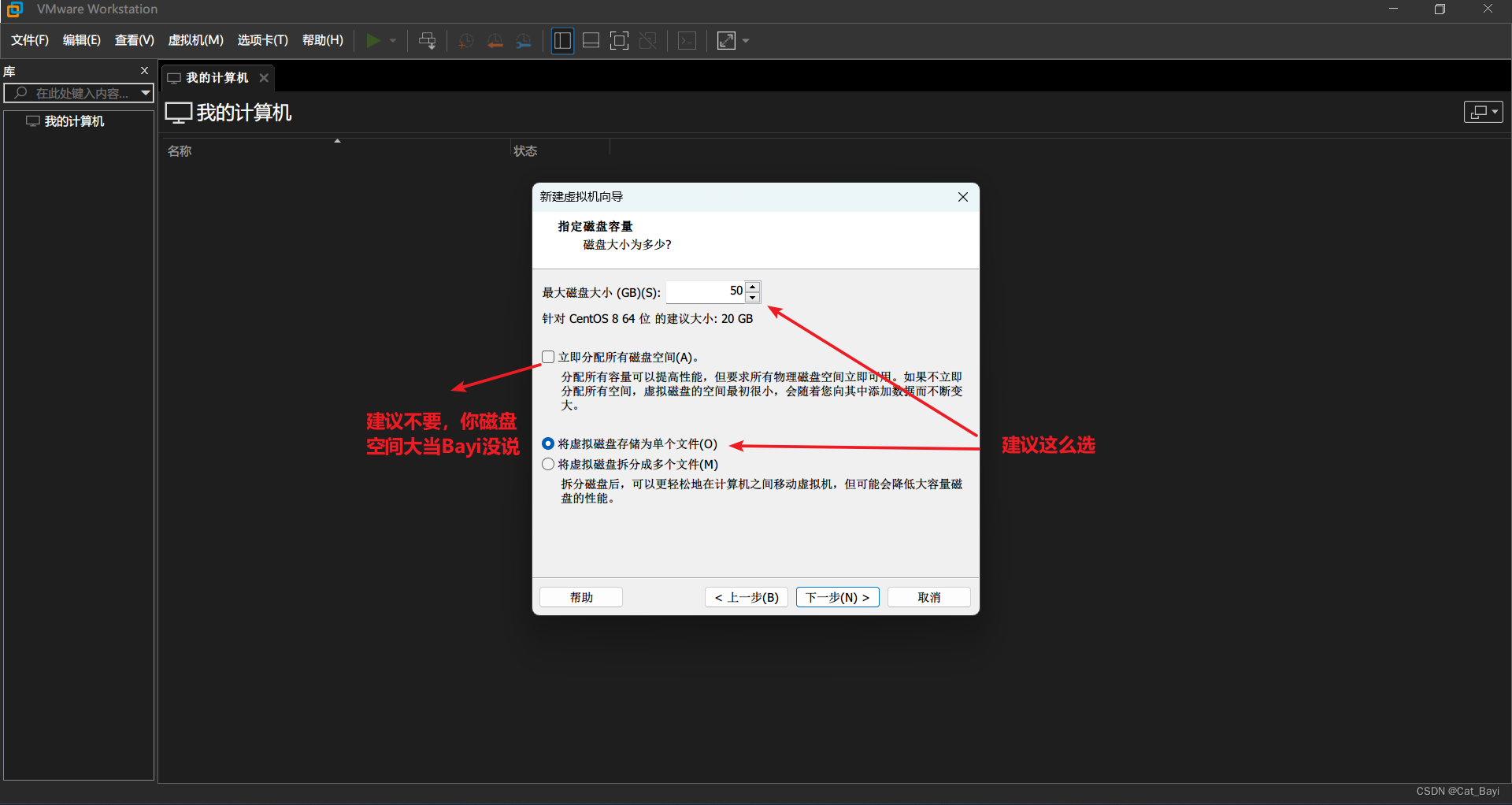Expand the stretch display dropdown arrow
Viewport: 1512px width, 805px height.
(x=746, y=40)
